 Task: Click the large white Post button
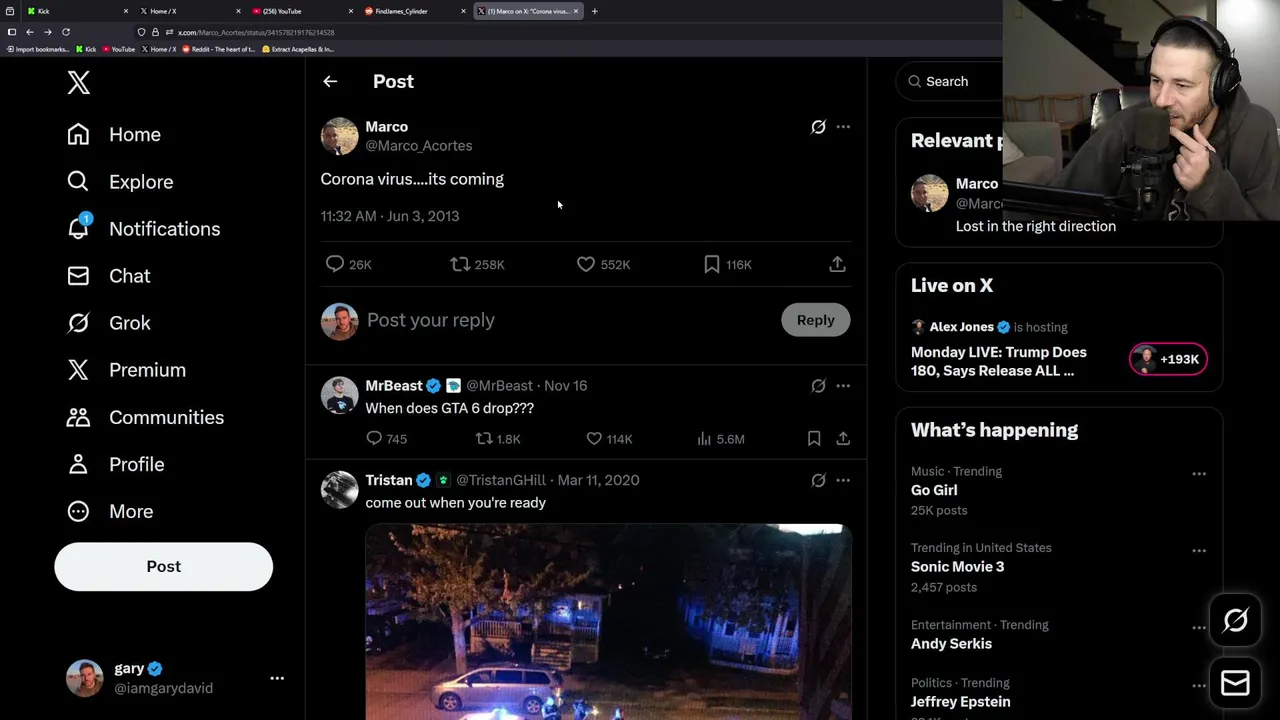coord(163,566)
